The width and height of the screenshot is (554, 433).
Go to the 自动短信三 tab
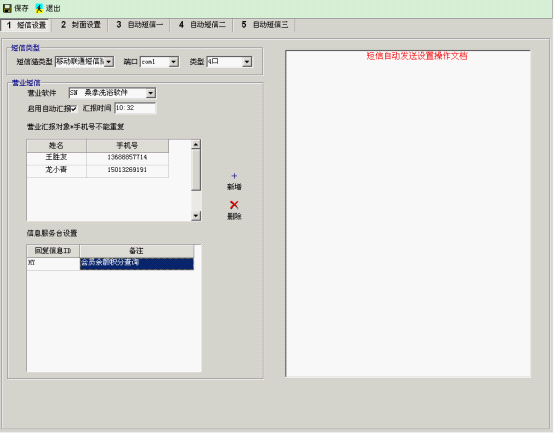tap(264, 25)
